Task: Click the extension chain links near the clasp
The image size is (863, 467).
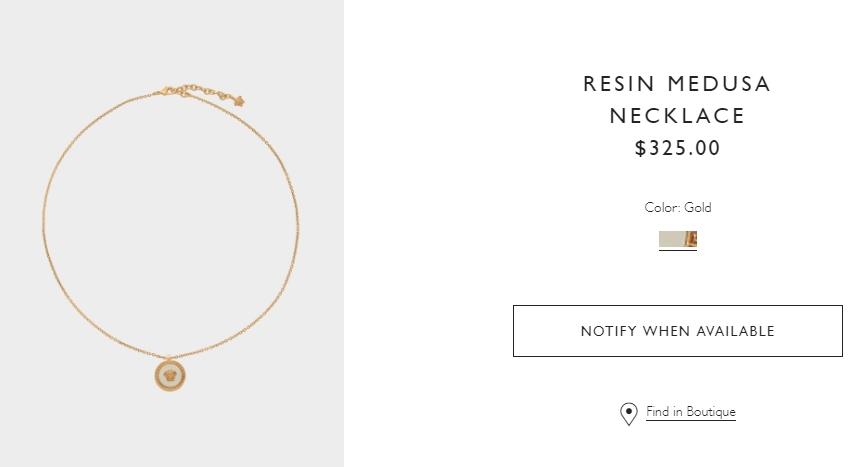Action: [212, 92]
